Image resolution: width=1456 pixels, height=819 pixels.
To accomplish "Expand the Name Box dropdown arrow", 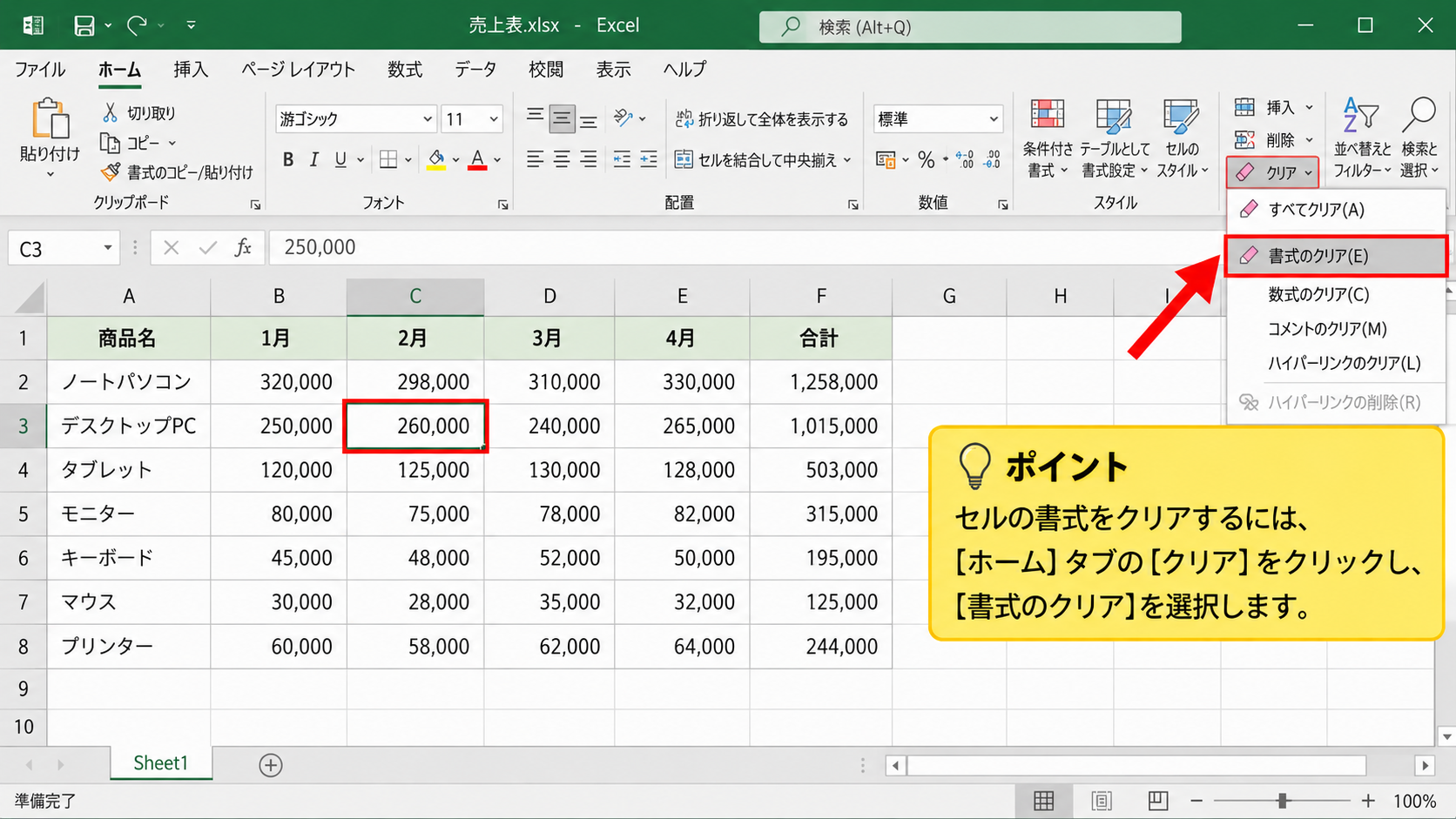I will (x=107, y=248).
